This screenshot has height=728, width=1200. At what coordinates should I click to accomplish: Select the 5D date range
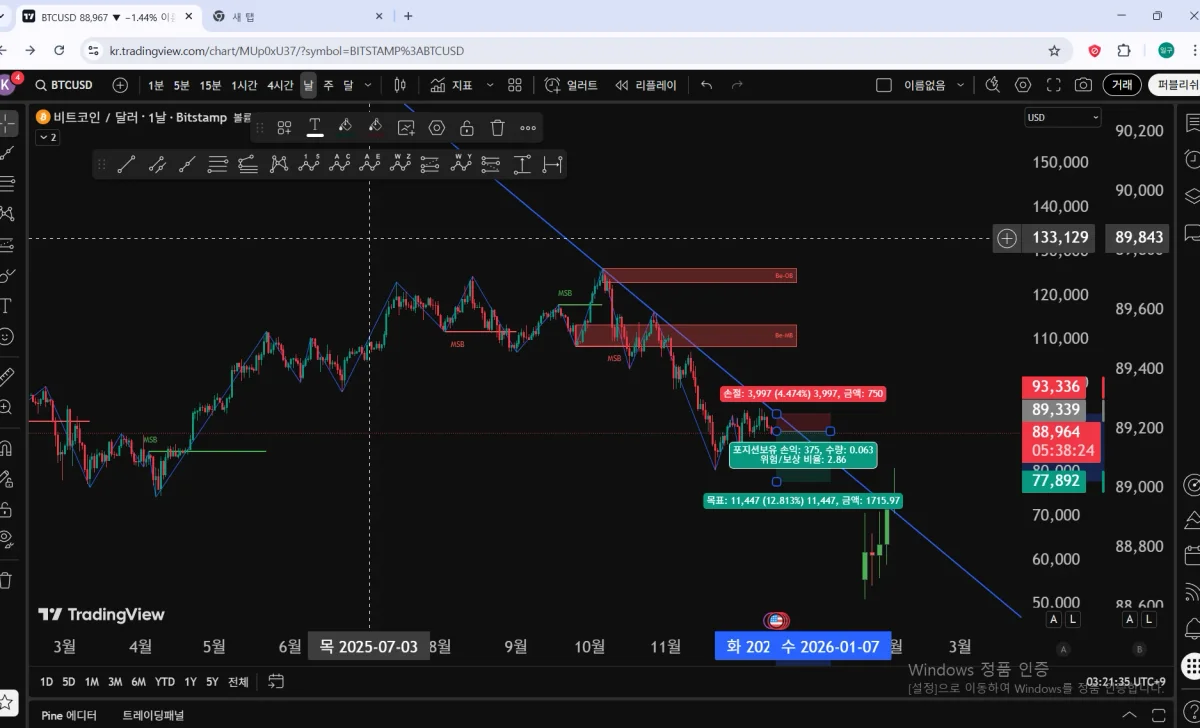[69, 682]
